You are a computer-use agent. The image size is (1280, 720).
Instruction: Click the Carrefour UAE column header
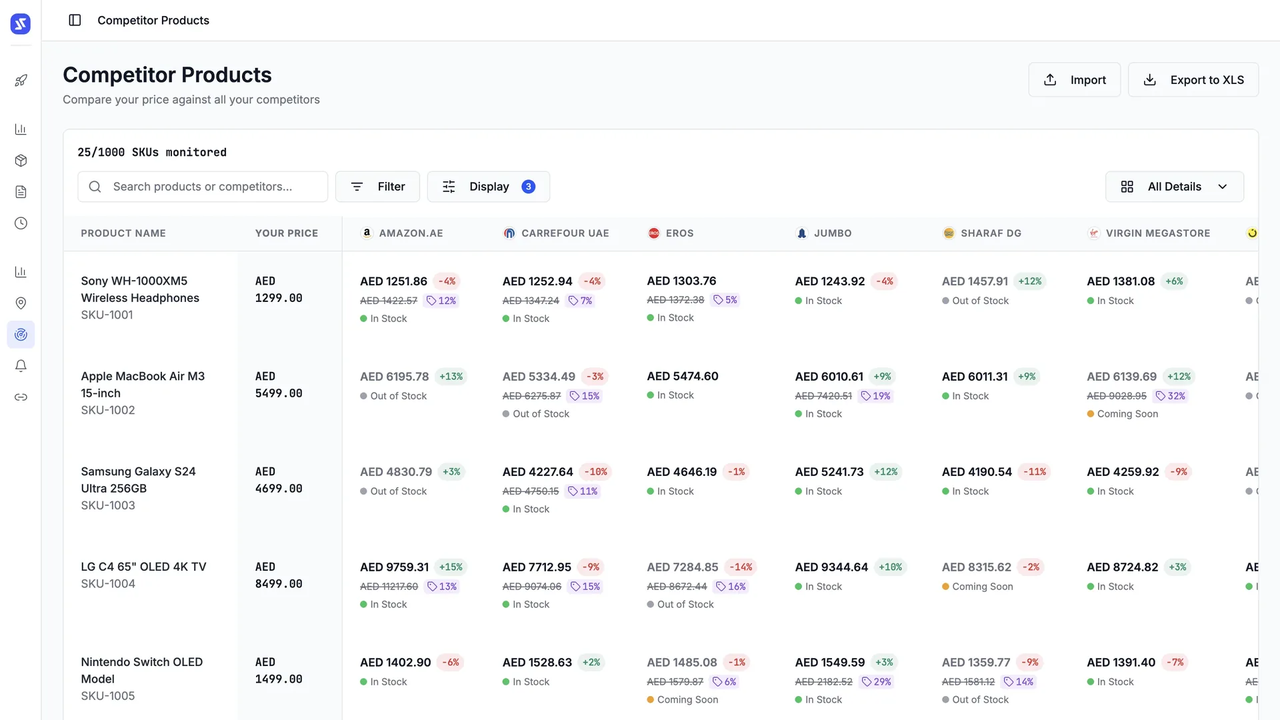pyautogui.click(x=556, y=233)
